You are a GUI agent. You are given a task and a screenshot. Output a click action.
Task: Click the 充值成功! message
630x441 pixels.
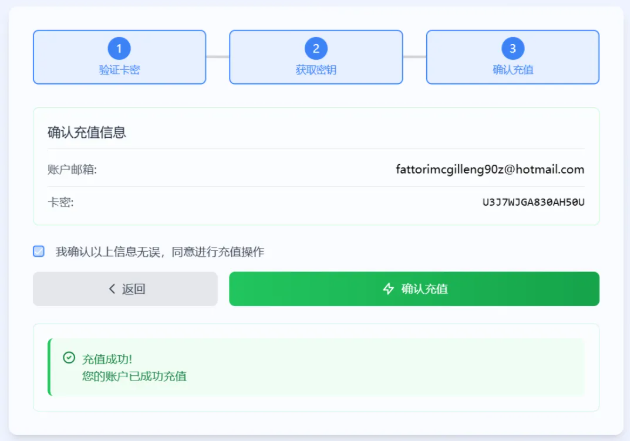coord(107,359)
